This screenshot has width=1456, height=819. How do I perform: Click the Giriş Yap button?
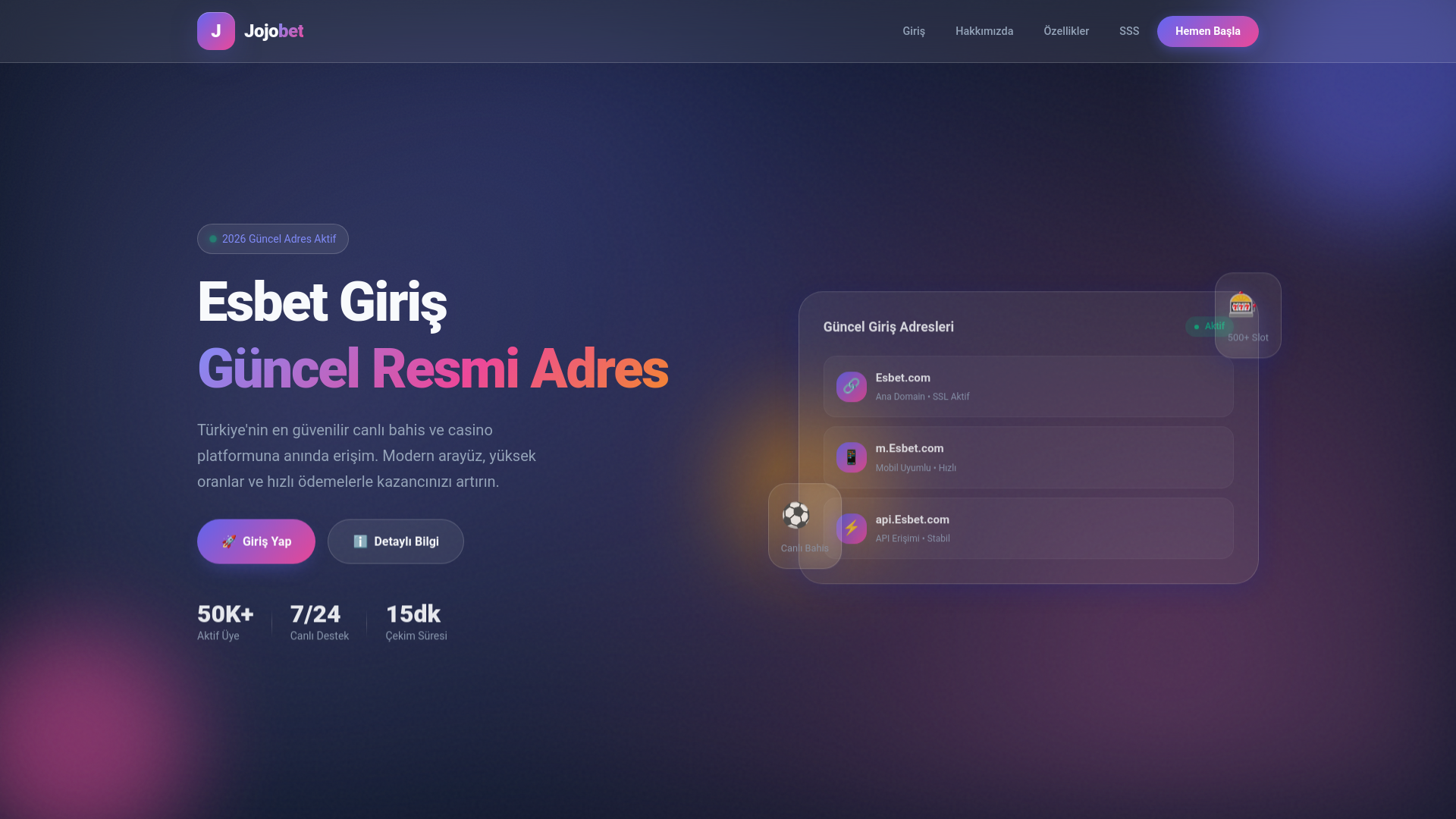coord(256,541)
